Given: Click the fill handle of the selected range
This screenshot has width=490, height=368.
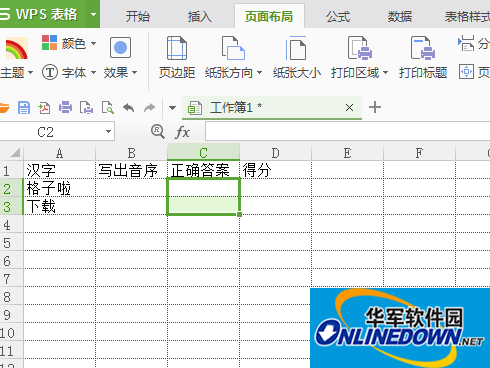Looking at the screenshot, I should [240, 214].
